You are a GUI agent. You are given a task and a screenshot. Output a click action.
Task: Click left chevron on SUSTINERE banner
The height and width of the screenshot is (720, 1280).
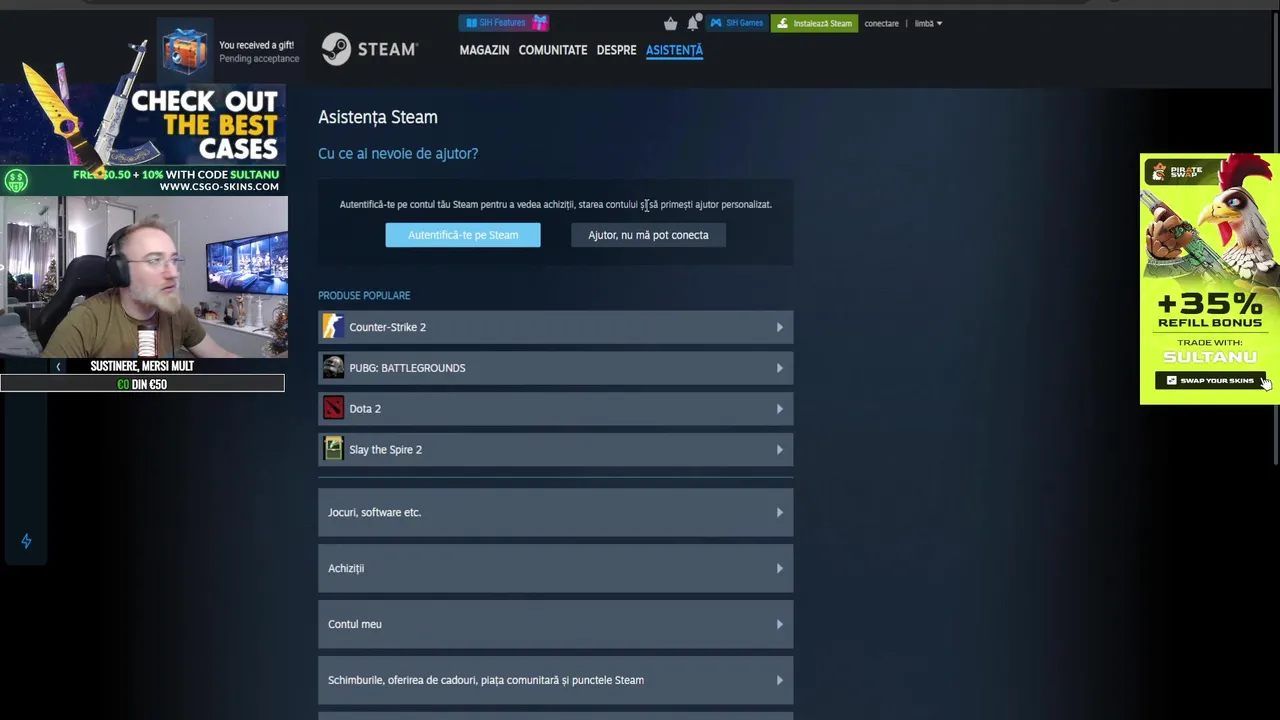point(58,366)
